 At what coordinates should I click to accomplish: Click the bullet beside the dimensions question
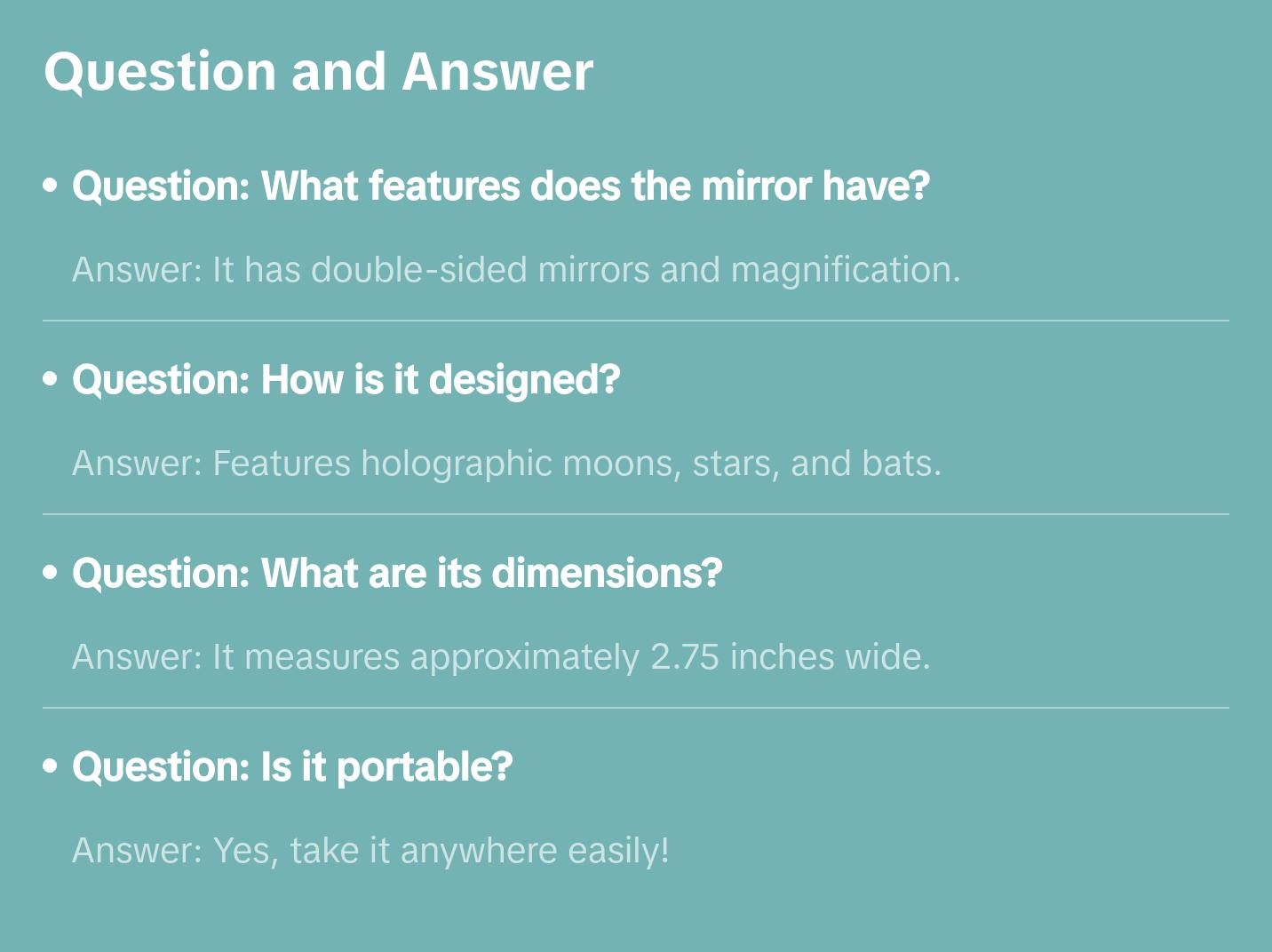pyautogui.click(x=51, y=573)
